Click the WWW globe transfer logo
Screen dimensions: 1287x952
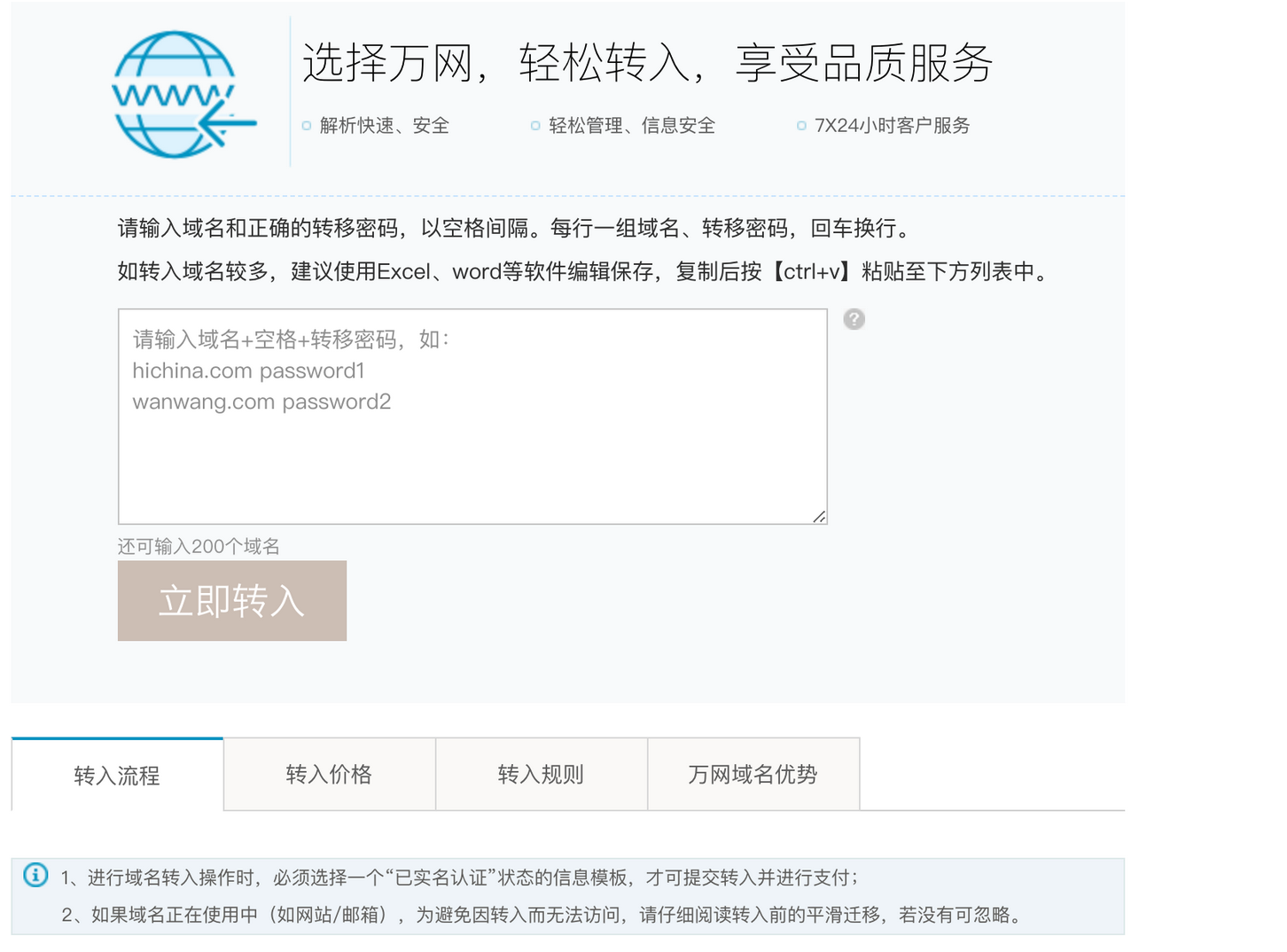(x=184, y=95)
